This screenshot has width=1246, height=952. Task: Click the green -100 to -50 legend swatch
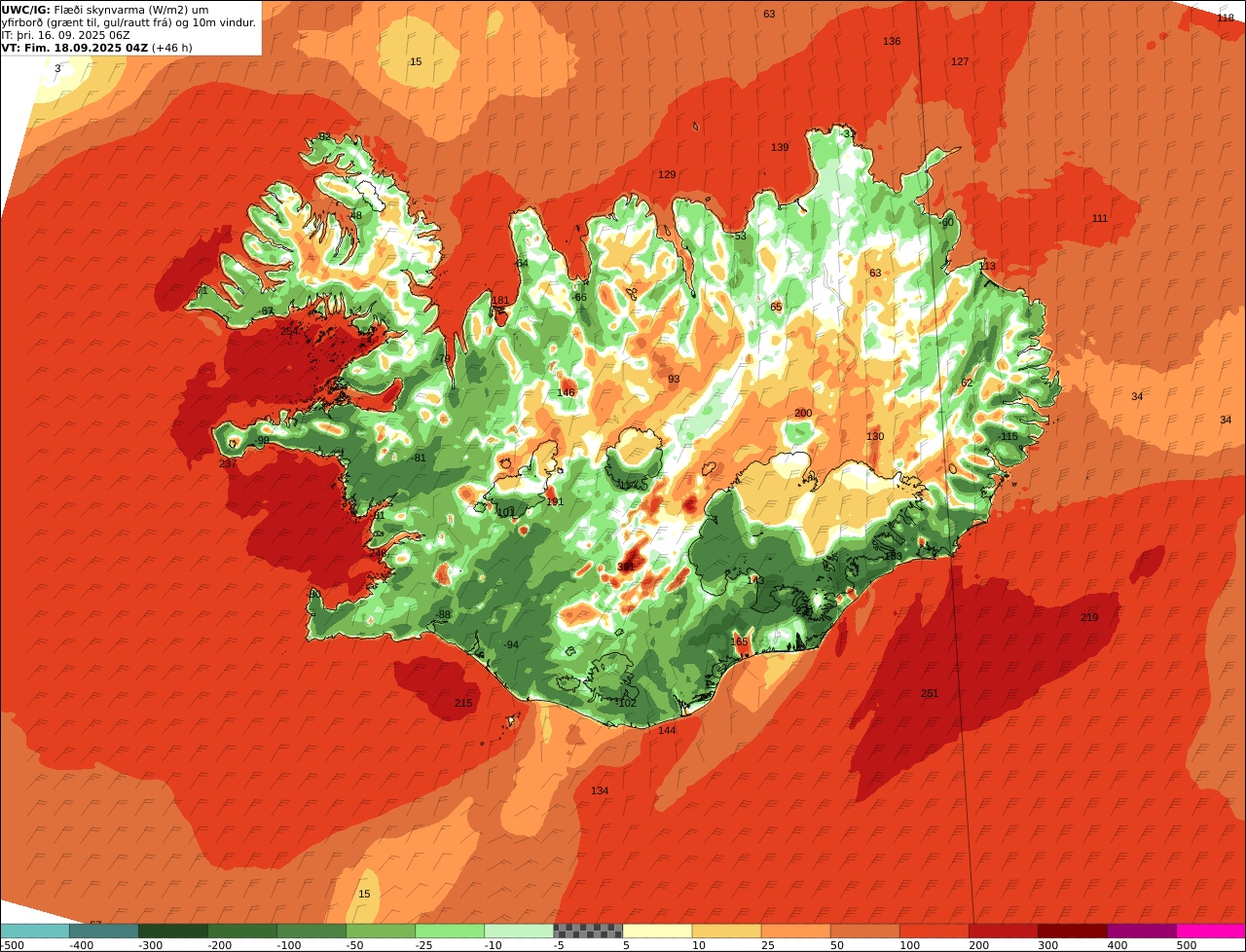[311, 931]
